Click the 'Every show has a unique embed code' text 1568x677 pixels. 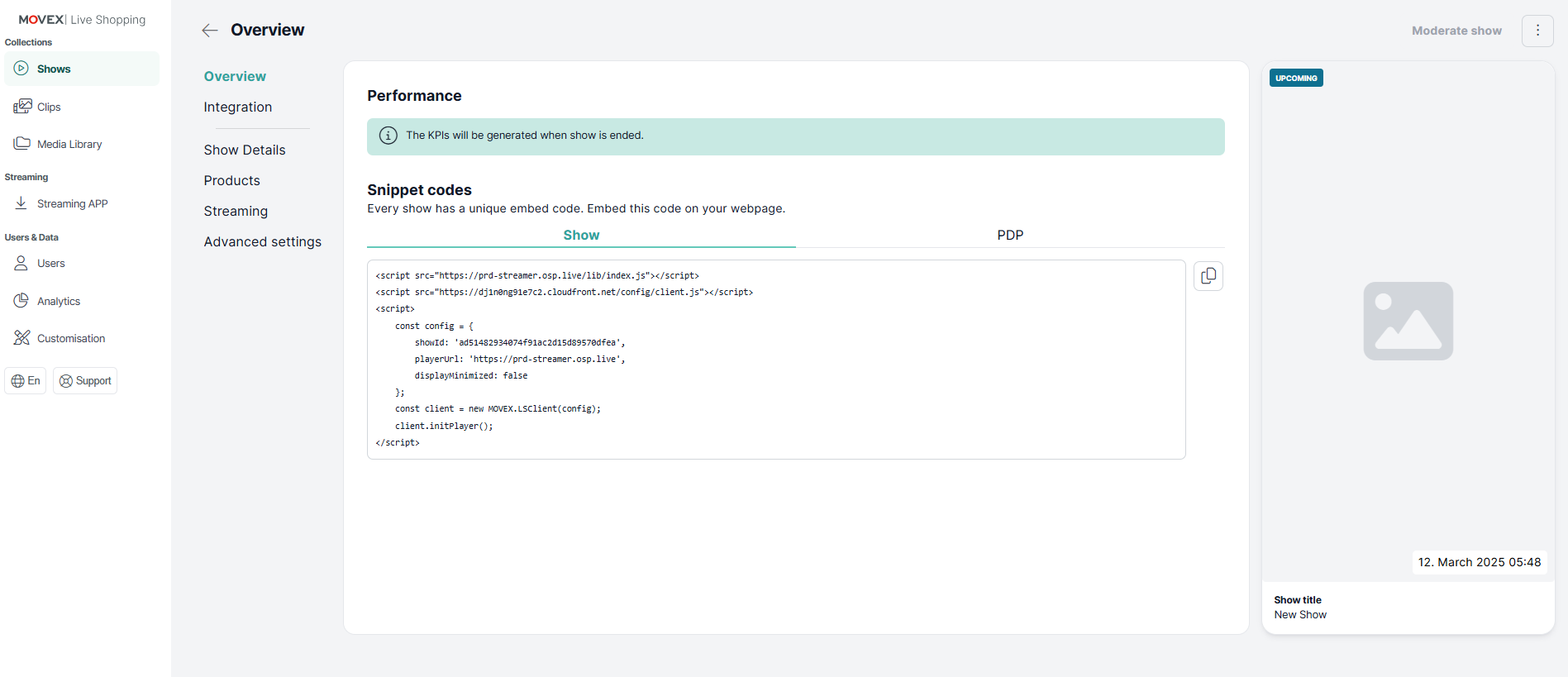[576, 208]
